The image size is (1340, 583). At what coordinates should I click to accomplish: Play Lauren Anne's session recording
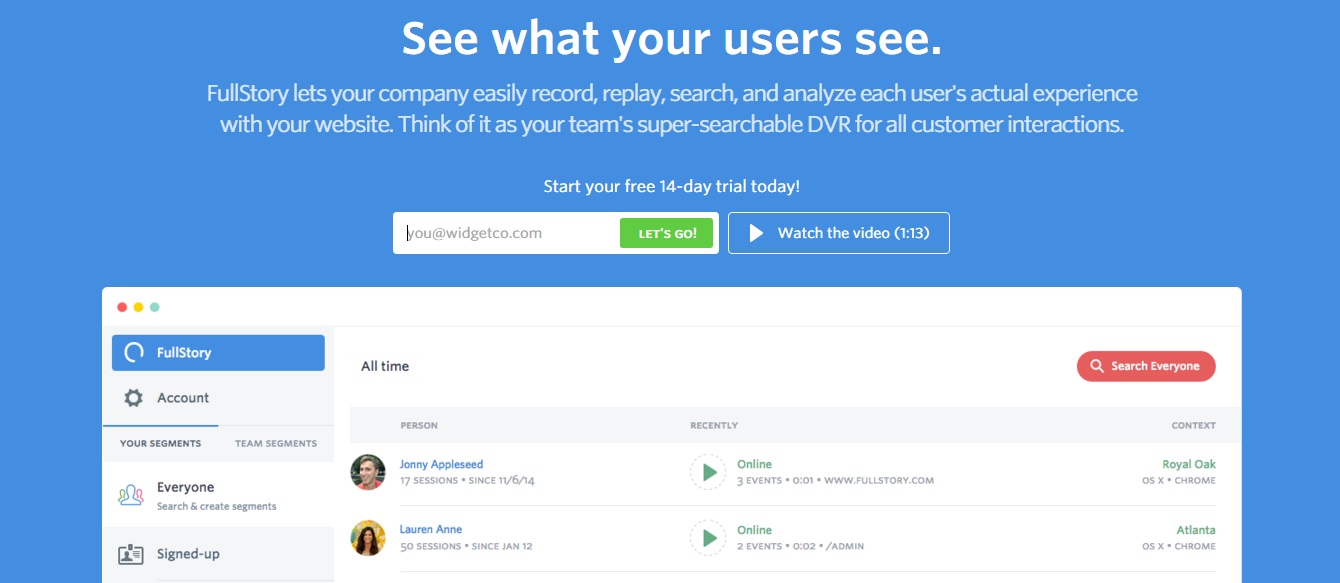coord(709,538)
